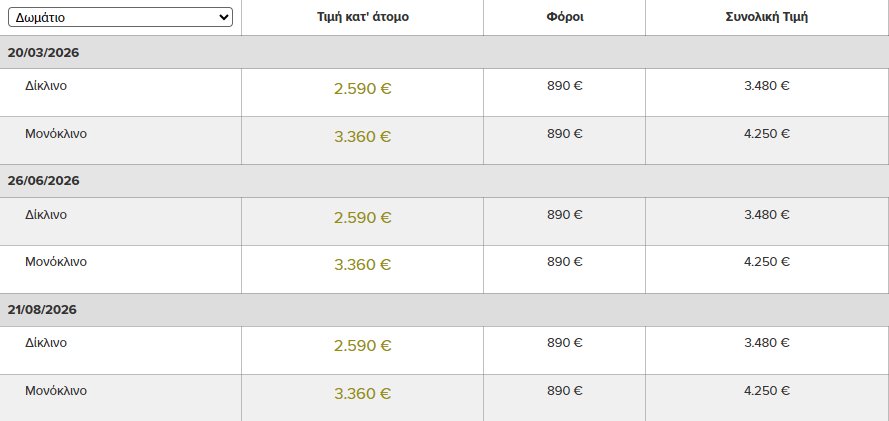Click the Τιμή κατ' άτομο column header
This screenshot has width=889, height=421.
pos(362,18)
